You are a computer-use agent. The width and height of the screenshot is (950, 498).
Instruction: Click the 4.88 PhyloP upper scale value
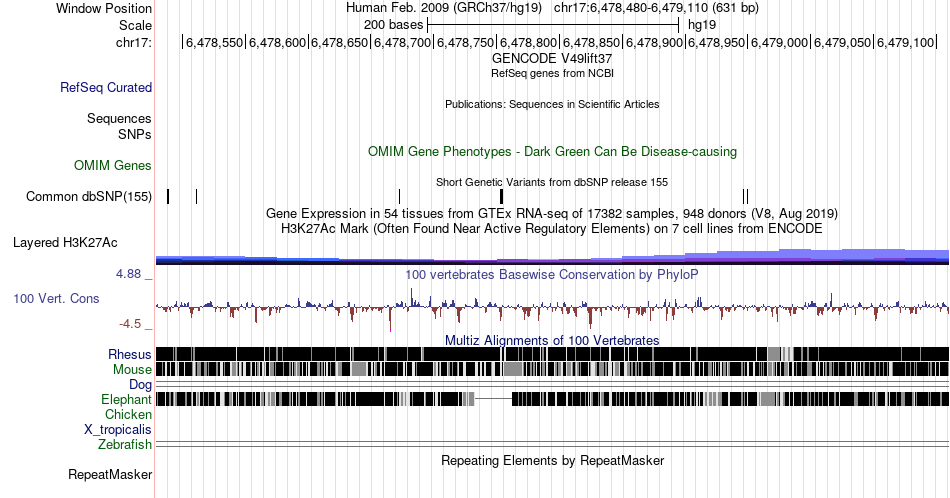[x=128, y=274]
